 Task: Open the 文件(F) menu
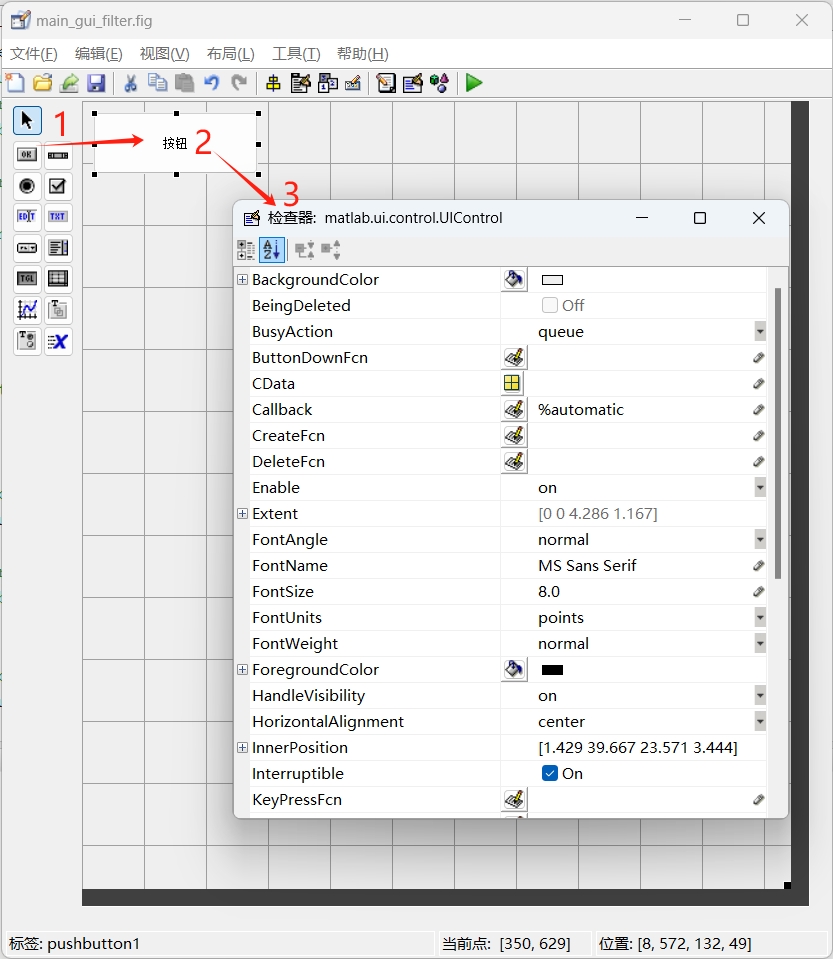coord(34,54)
